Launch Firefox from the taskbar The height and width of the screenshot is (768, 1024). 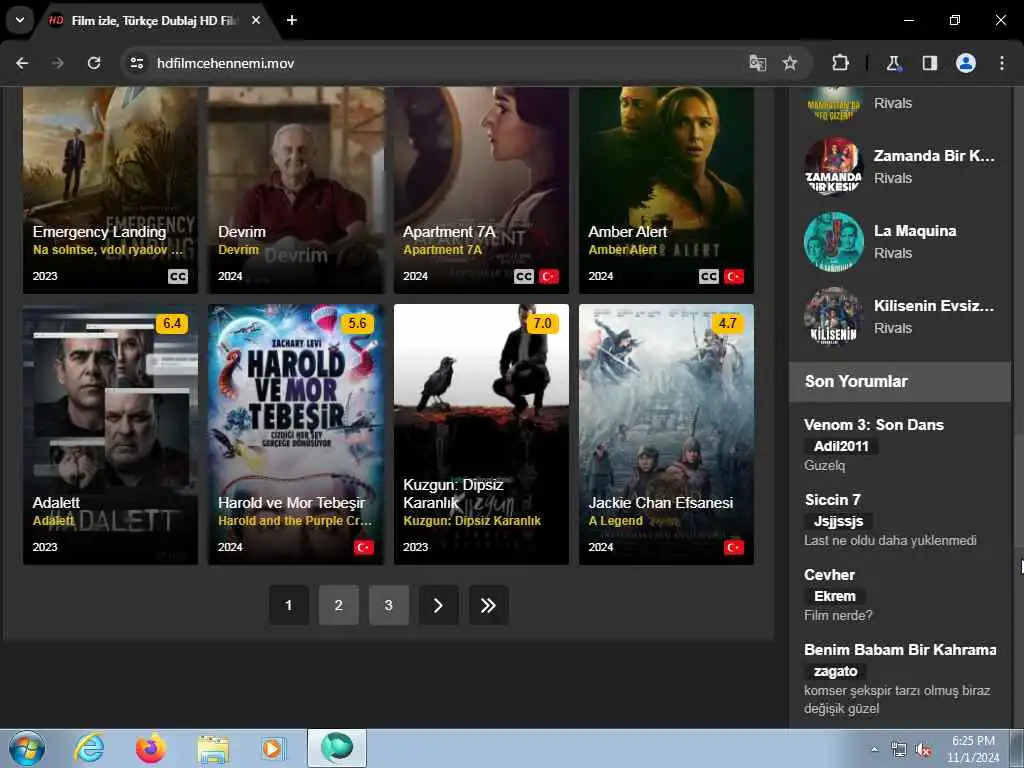click(151, 748)
